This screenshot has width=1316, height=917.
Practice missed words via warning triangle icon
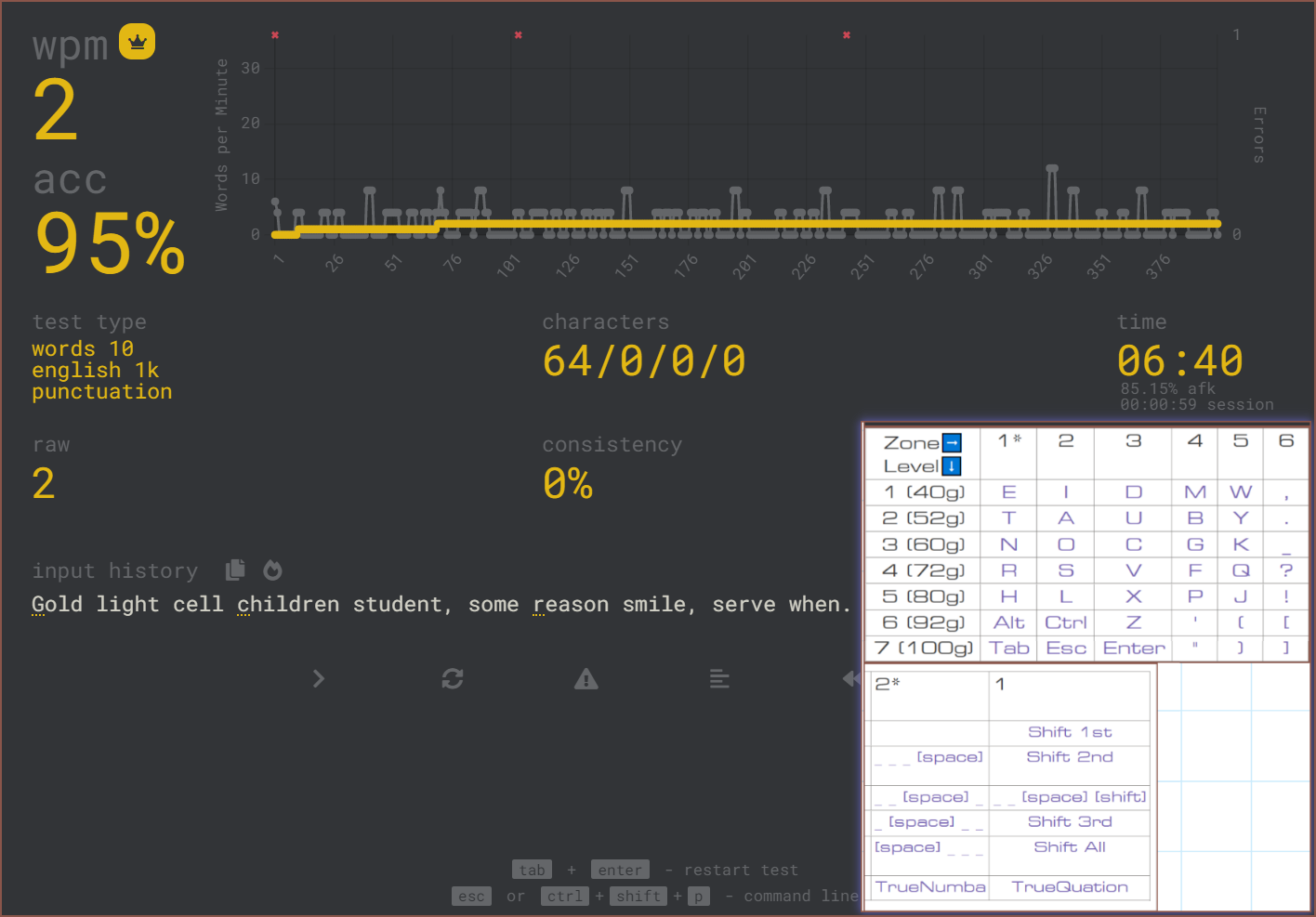click(x=586, y=679)
